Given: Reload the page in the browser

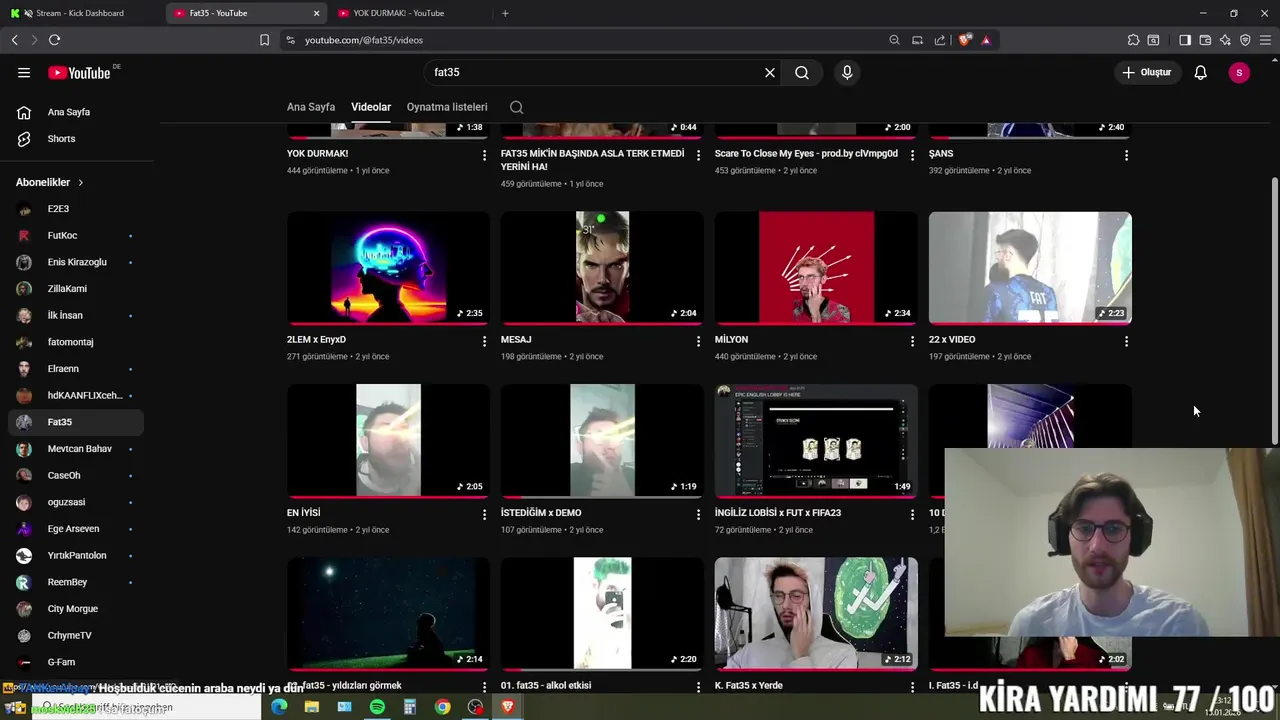Looking at the screenshot, I should pos(54,40).
